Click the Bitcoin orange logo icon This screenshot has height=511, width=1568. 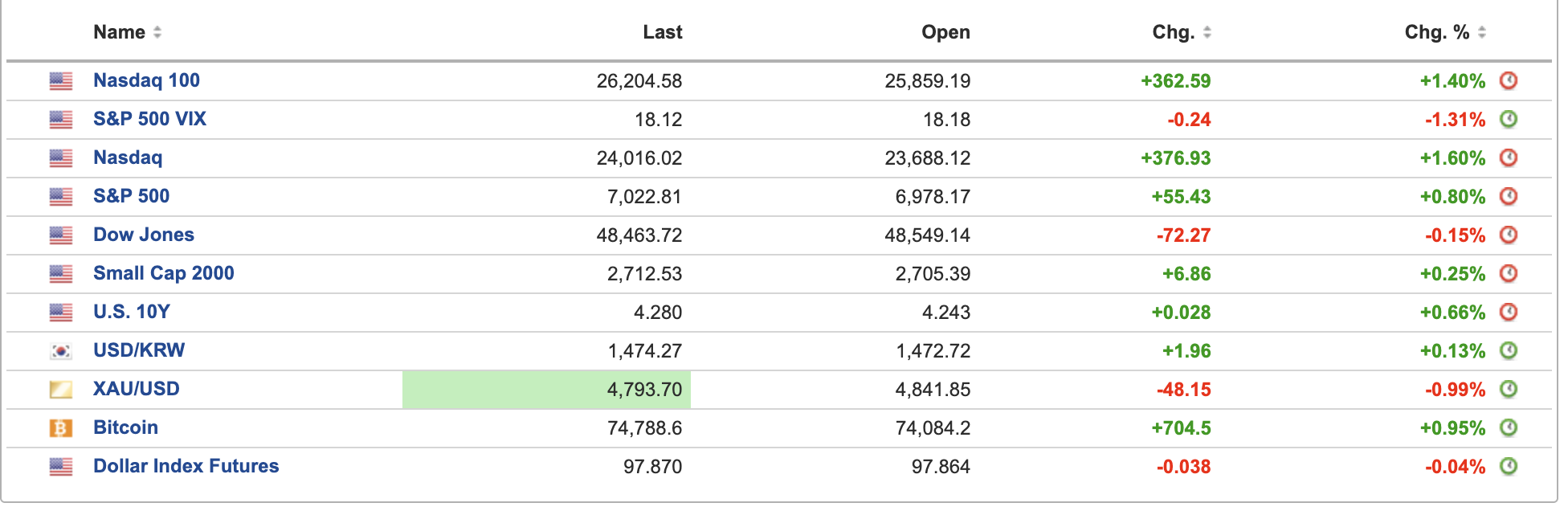point(61,428)
